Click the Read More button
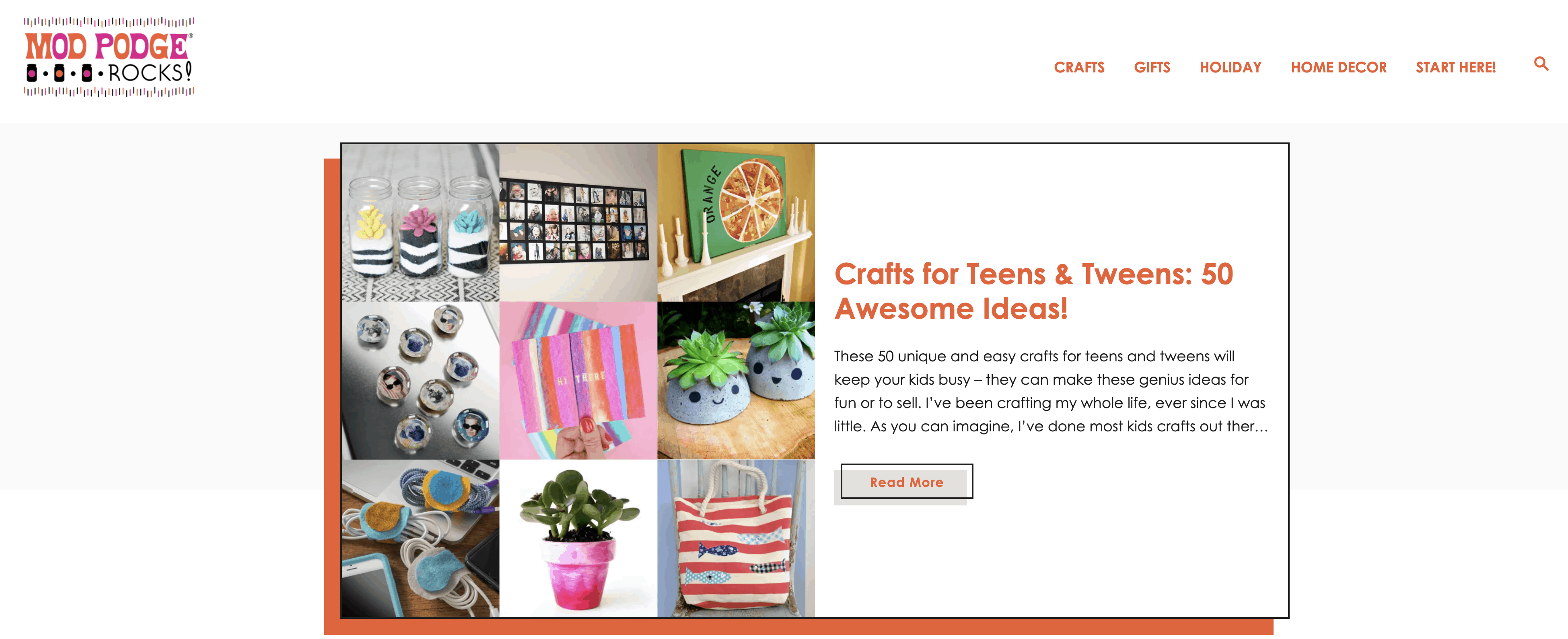 point(906,482)
